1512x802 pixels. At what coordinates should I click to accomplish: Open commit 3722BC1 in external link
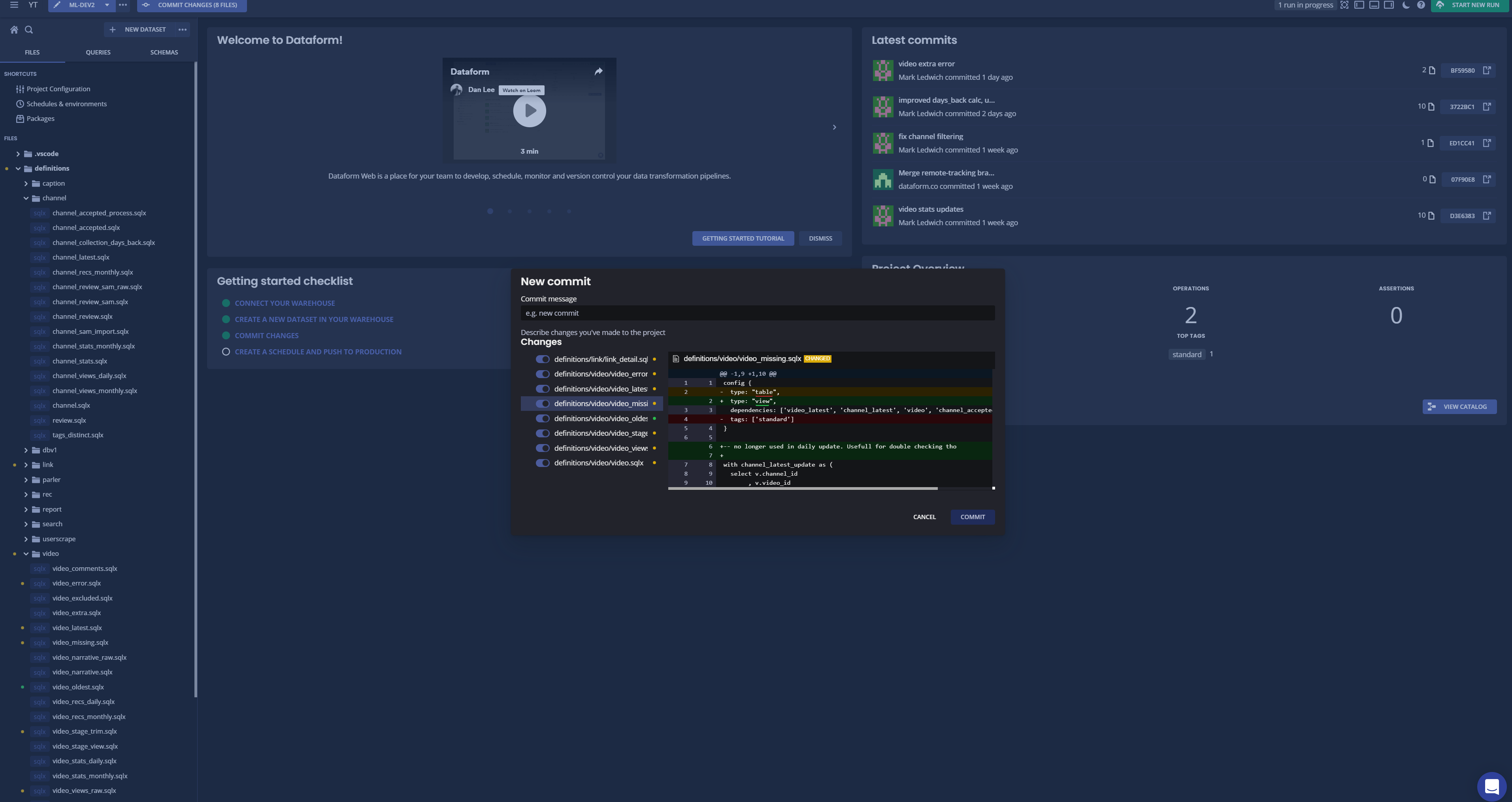[1487, 107]
